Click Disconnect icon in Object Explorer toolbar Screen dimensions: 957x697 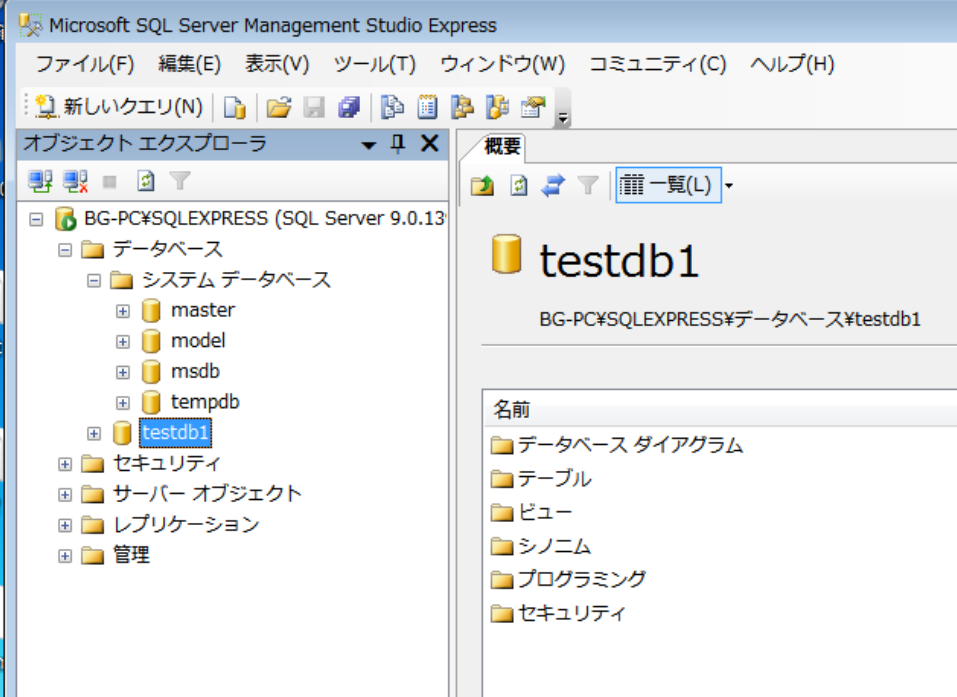(x=76, y=181)
